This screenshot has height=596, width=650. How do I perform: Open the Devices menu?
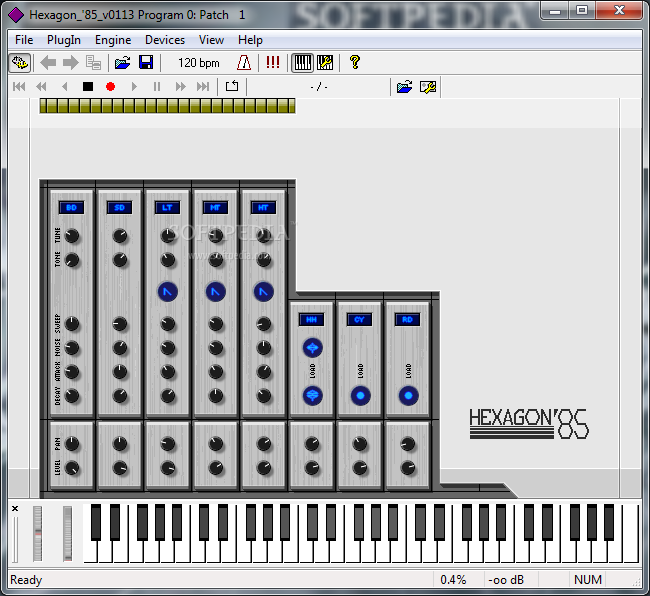[165, 40]
